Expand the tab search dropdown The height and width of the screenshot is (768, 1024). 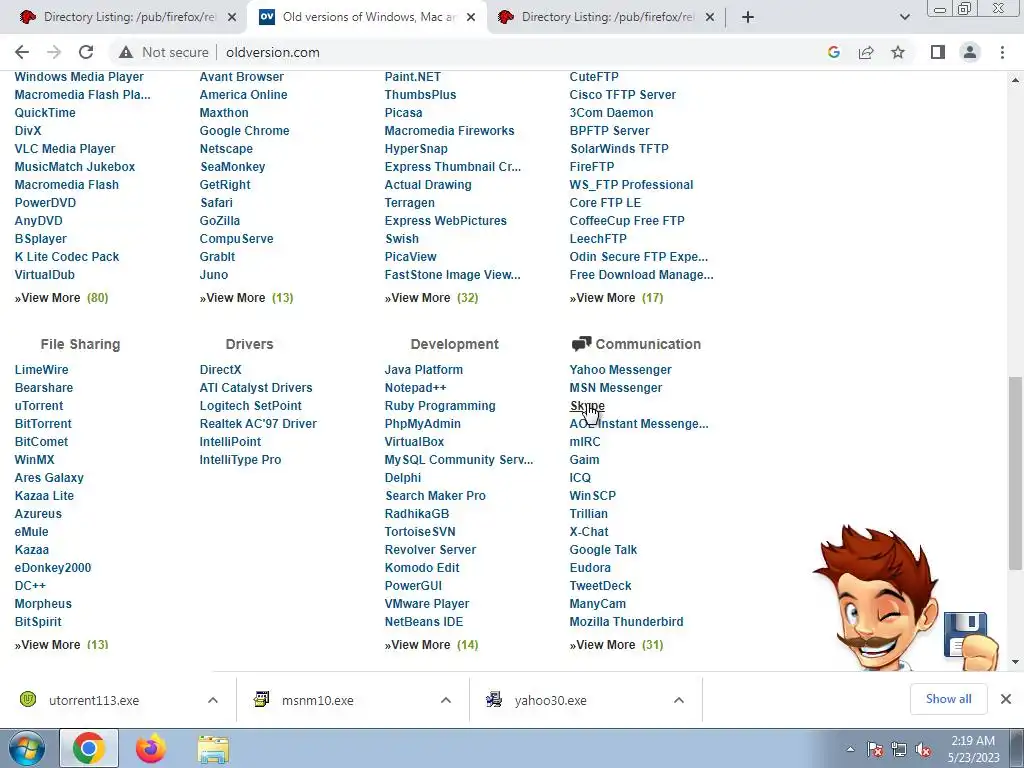[x=904, y=17]
